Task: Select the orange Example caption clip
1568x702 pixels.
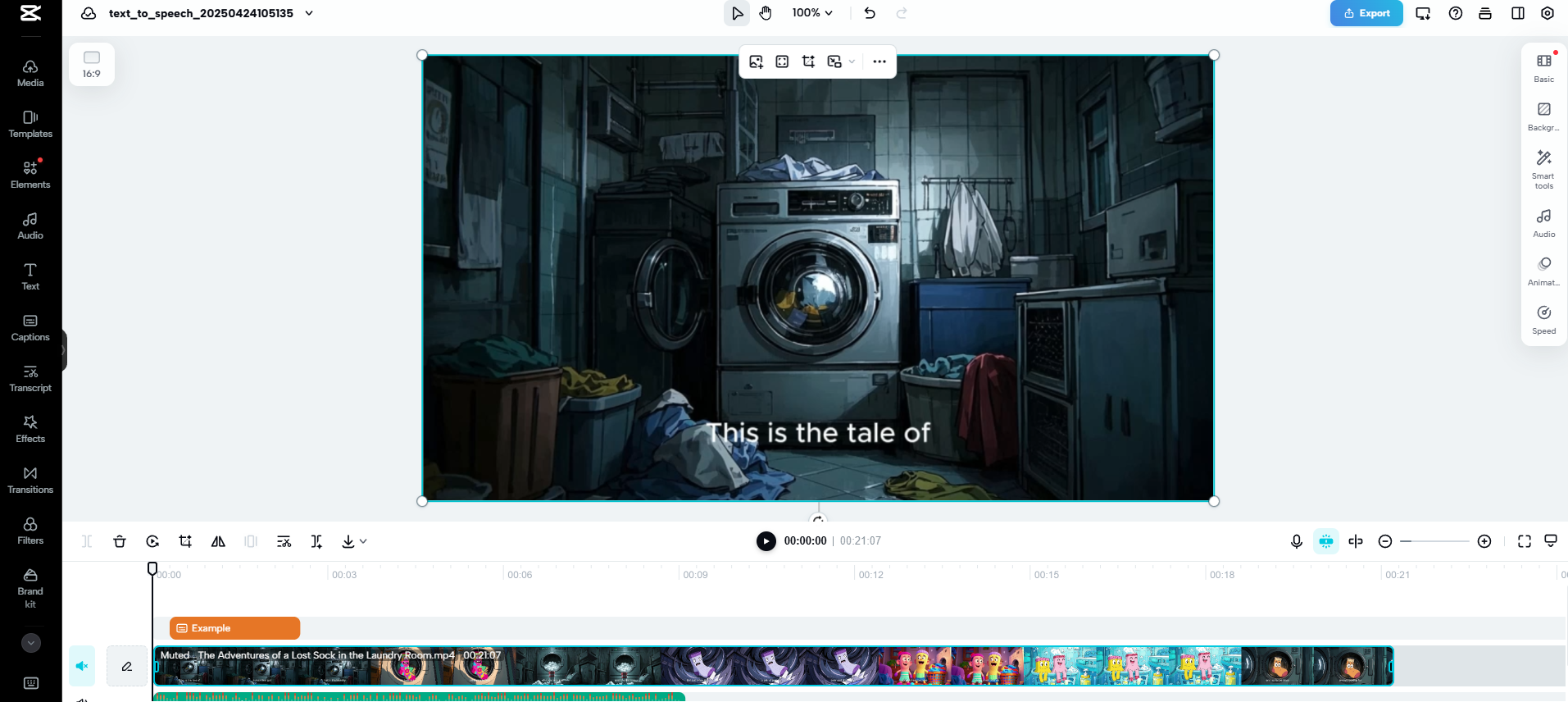Action: [x=234, y=628]
